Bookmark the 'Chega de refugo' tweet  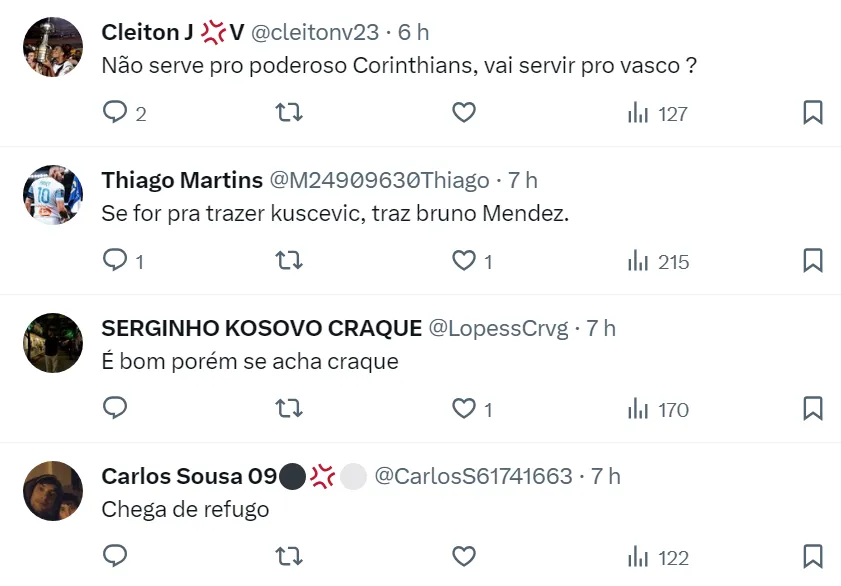click(813, 557)
